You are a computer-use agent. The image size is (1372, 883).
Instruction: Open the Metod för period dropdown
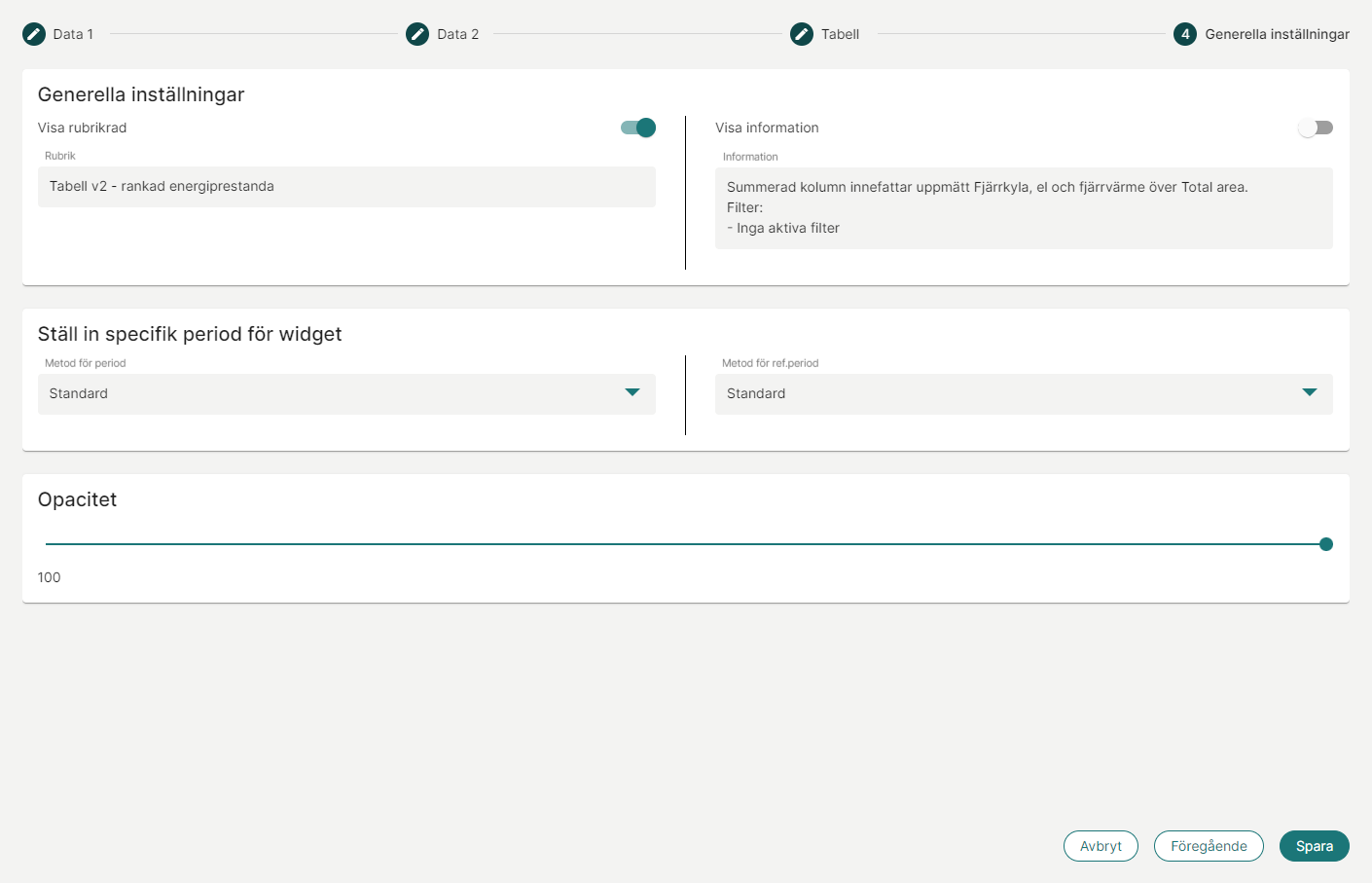click(346, 394)
